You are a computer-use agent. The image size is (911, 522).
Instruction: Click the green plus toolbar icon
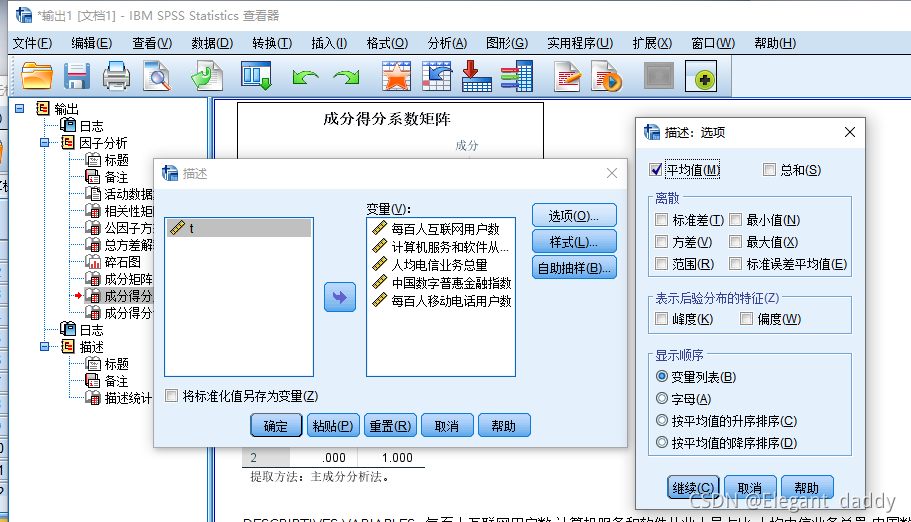click(x=701, y=76)
